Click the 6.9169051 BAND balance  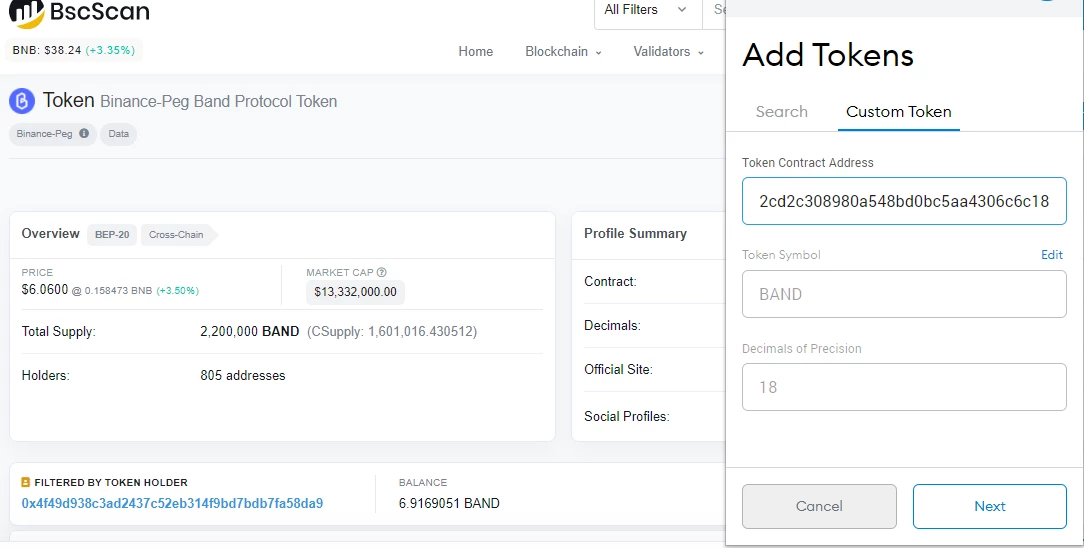[449, 503]
